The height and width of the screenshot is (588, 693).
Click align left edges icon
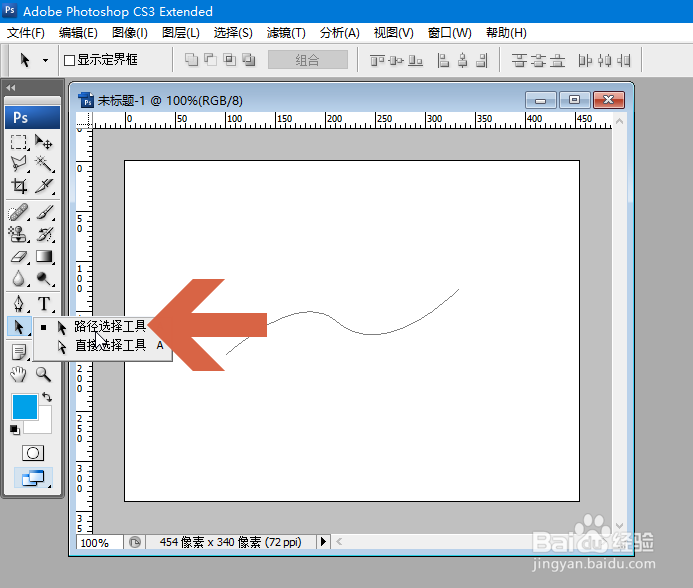point(443,60)
